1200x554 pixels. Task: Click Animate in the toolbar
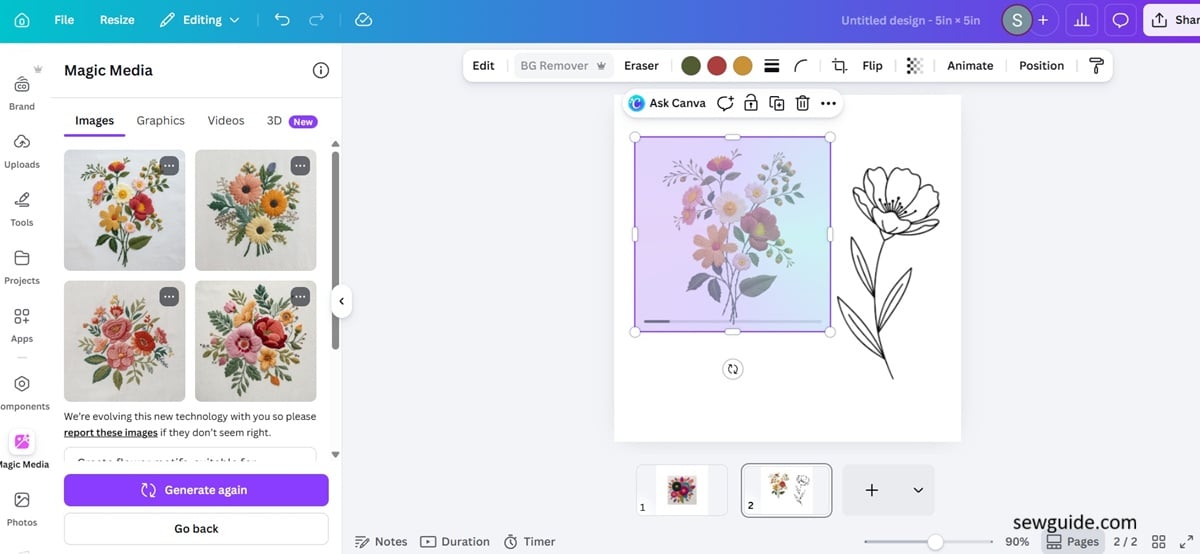tap(970, 66)
